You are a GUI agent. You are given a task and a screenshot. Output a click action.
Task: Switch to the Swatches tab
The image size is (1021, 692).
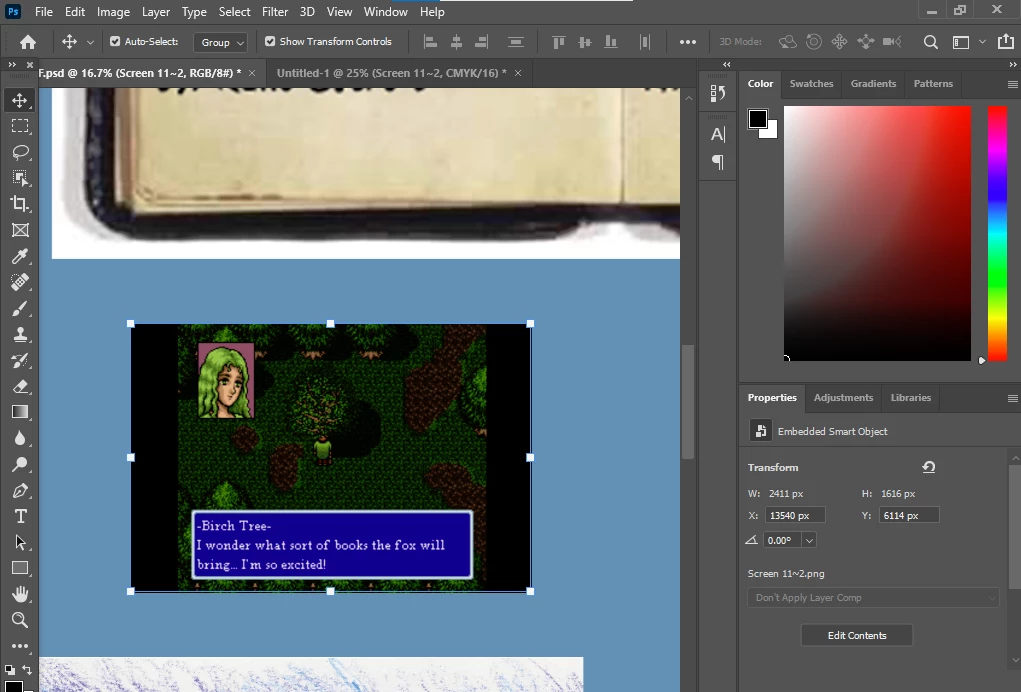pos(811,83)
